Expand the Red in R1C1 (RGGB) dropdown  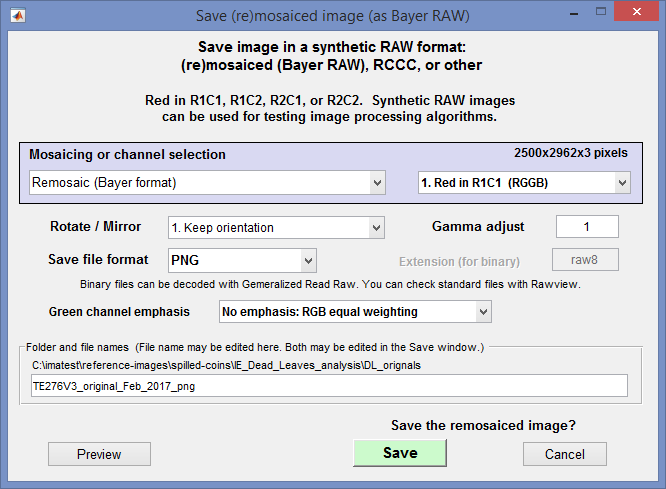point(524,183)
